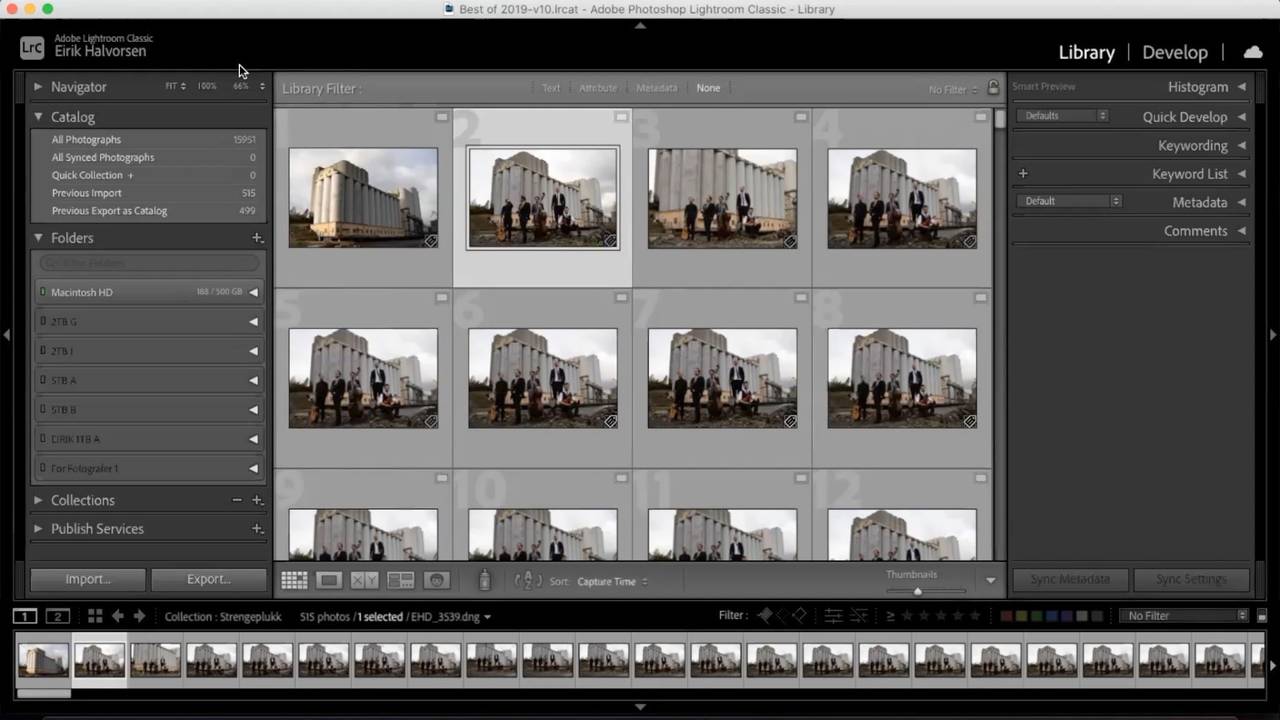Viewport: 1280px width, 720px height.
Task: Toggle quick collection marker on photo 8
Action: point(980,298)
